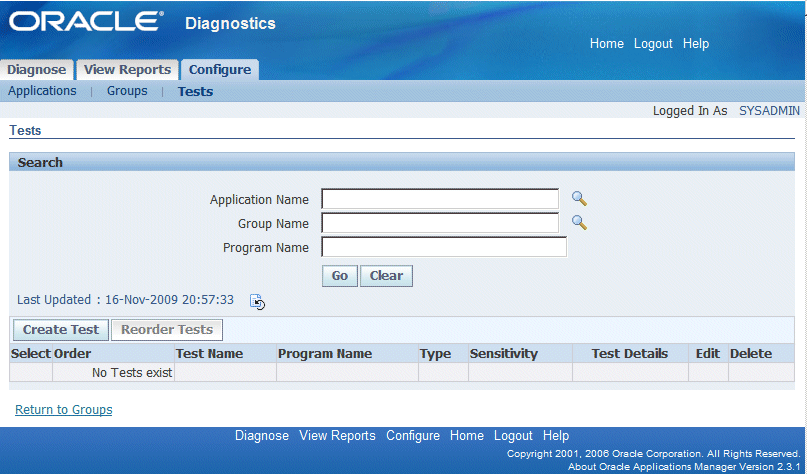Viewport: 807px width, 474px height.
Task: Open the Applications subtab
Action: point(42,91)
